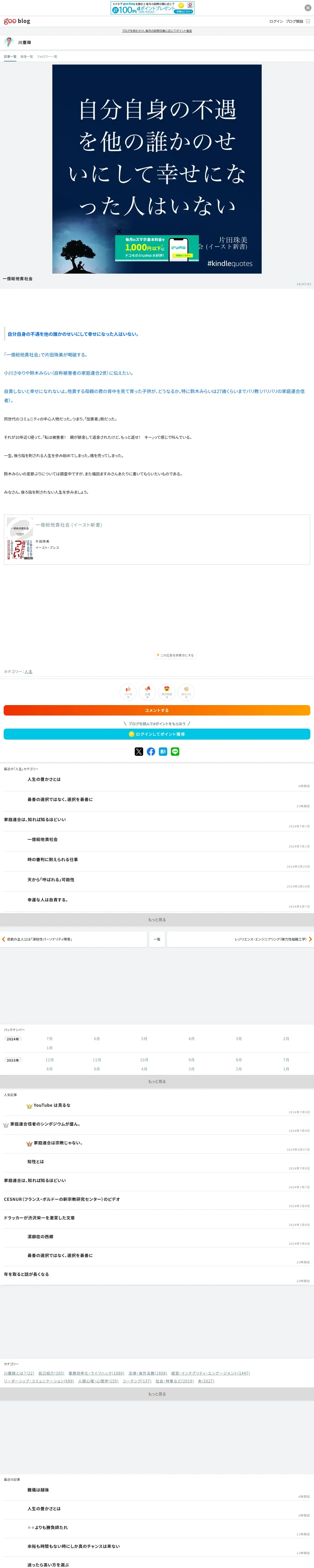Viewport: 314px width, 1568px height.
Task: Open ドラッカーが渋沢栄一を激賞した文章 article
Action: pyautogui.click(x=39, y=1218)
